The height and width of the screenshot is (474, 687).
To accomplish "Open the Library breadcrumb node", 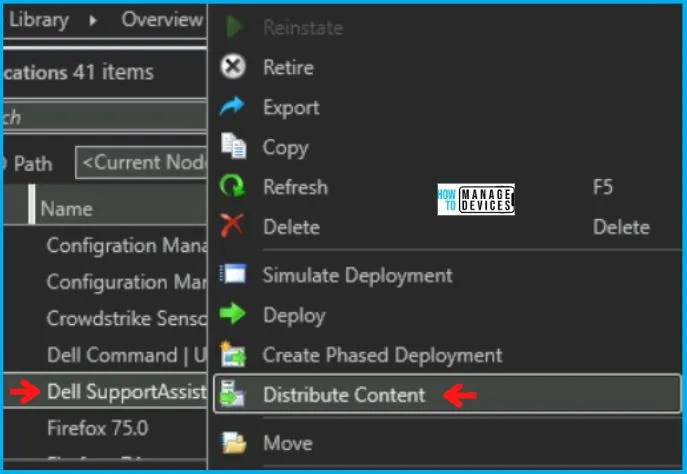I will (39, 20).
